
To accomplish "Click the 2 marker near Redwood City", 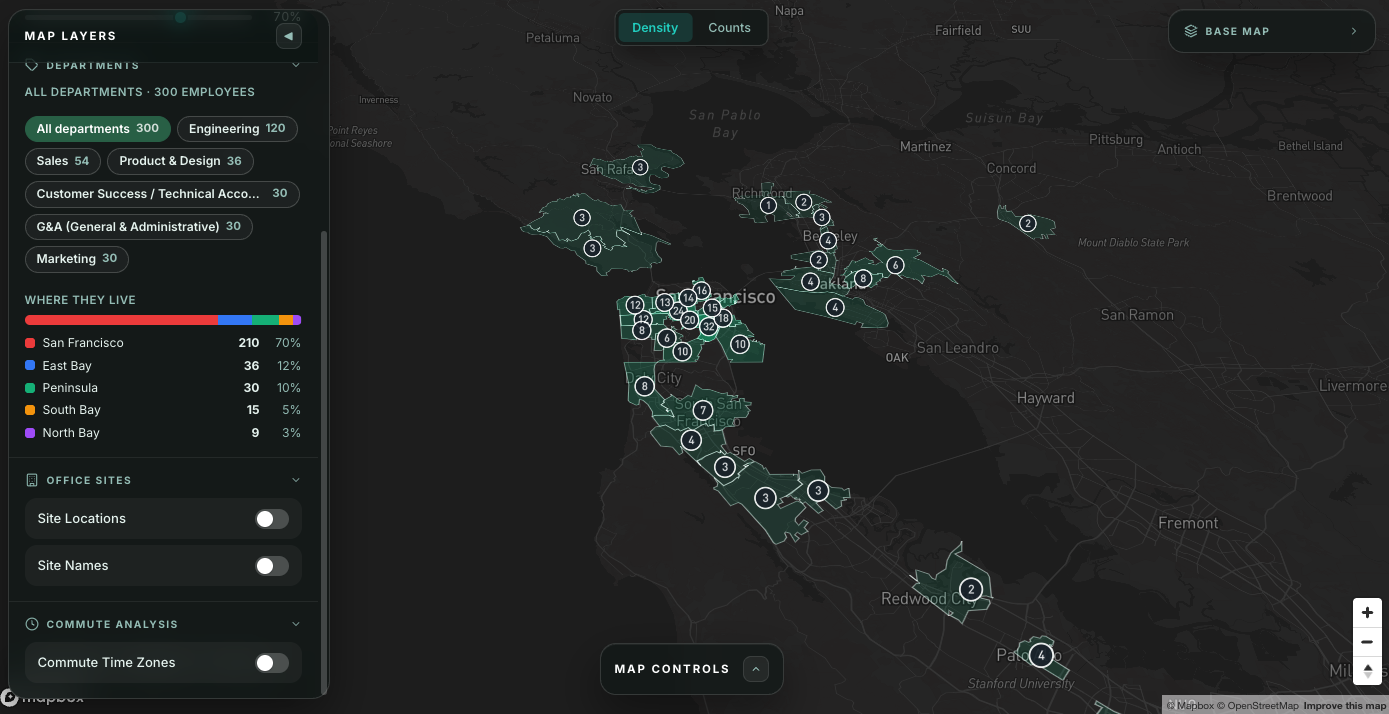I will point(970,589).
